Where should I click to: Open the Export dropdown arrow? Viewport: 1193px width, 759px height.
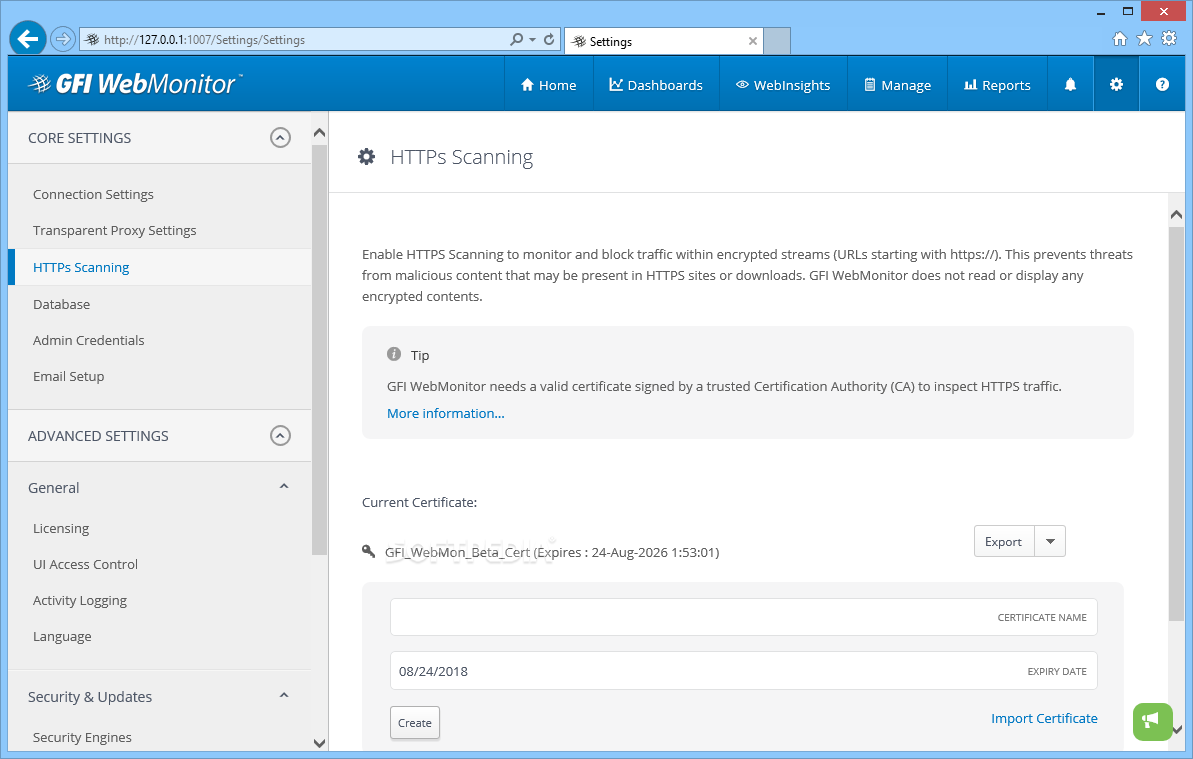pos(1050,541)
